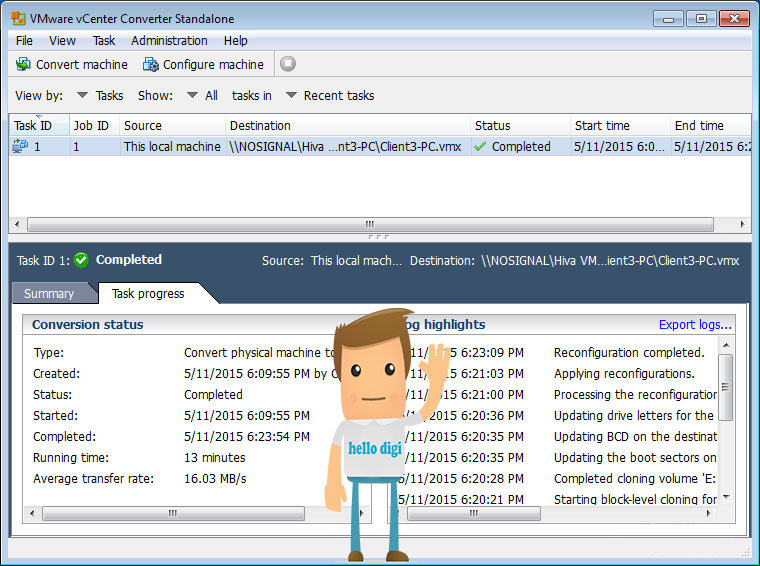Click Conversion status horizontal scrollbar thumb
This screenshot has width=760, height=566.
(x=173, y=513)
